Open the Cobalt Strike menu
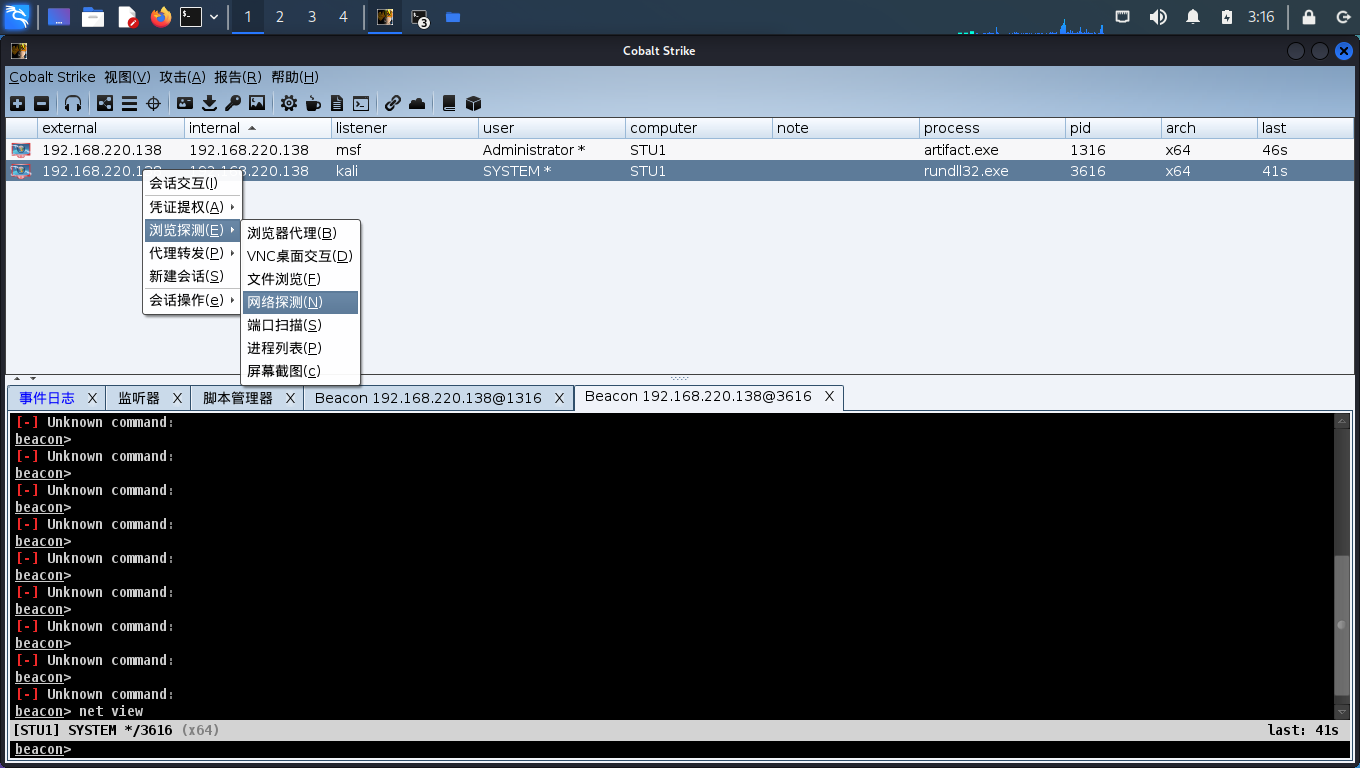Screen dimensions: 1360x768 (x=52, y=77)
